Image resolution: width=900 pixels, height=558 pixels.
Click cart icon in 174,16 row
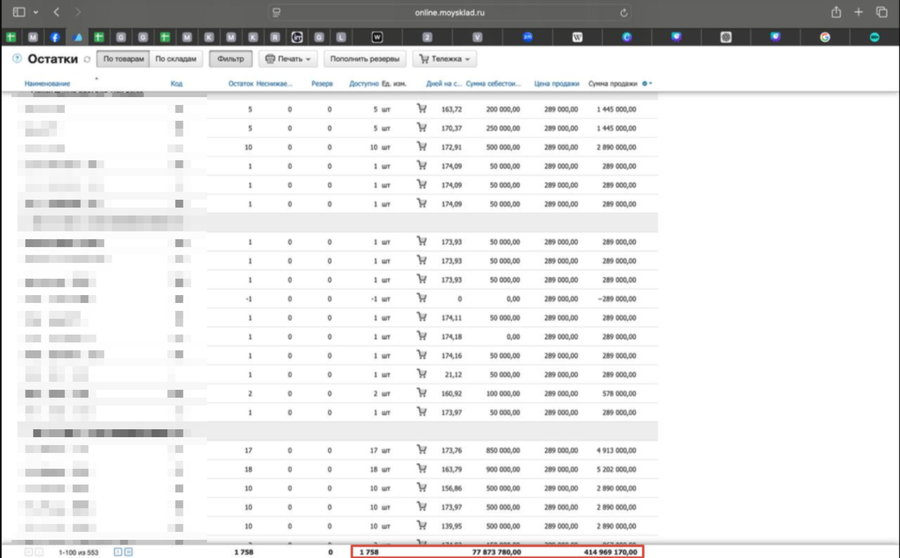click(422, 355)
